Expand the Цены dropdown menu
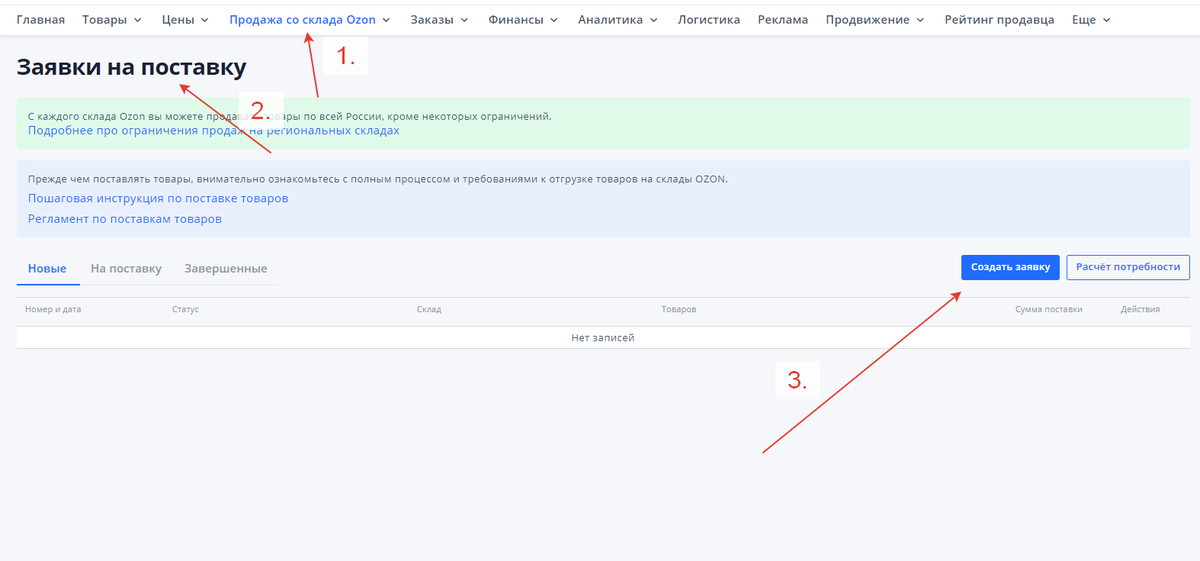The image size is (1200, 561). 185,20
